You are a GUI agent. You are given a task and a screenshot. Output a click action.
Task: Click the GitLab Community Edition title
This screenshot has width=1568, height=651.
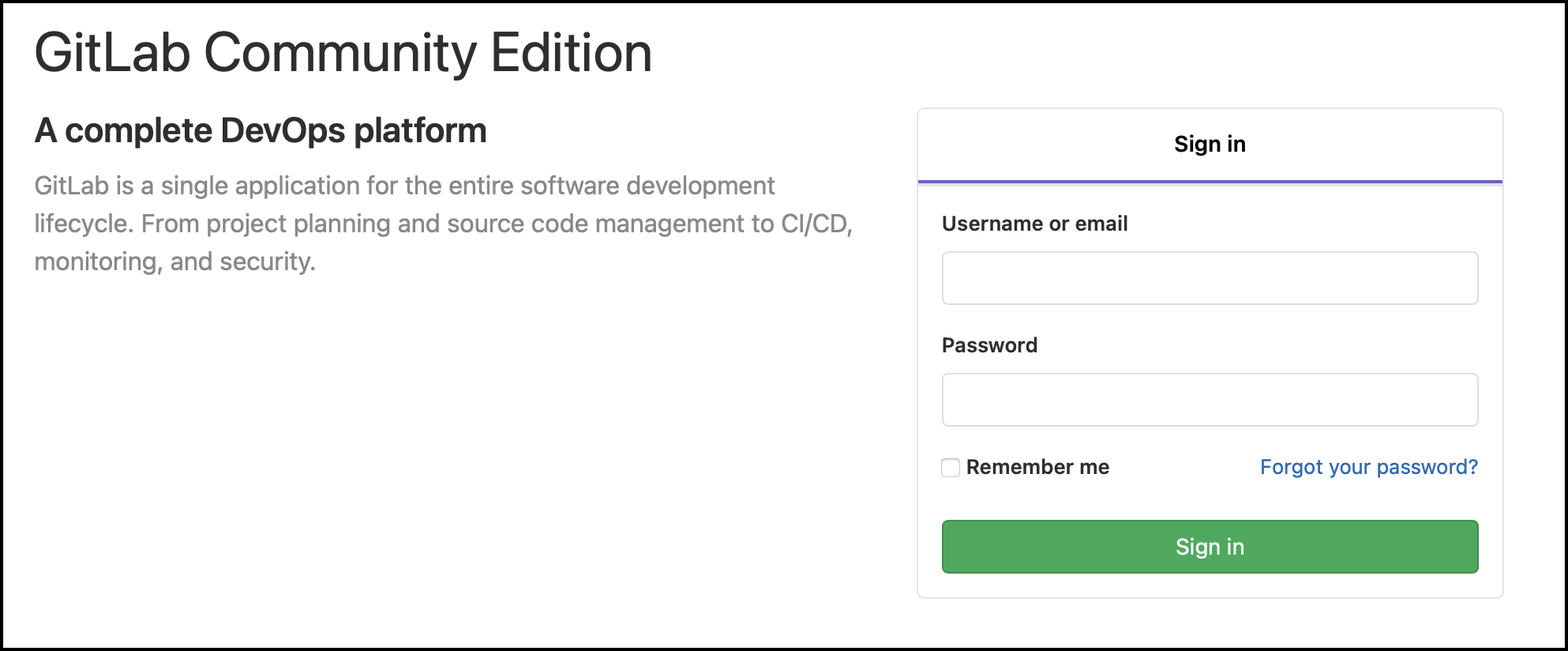pyautogui.click(x=343, y=54)
